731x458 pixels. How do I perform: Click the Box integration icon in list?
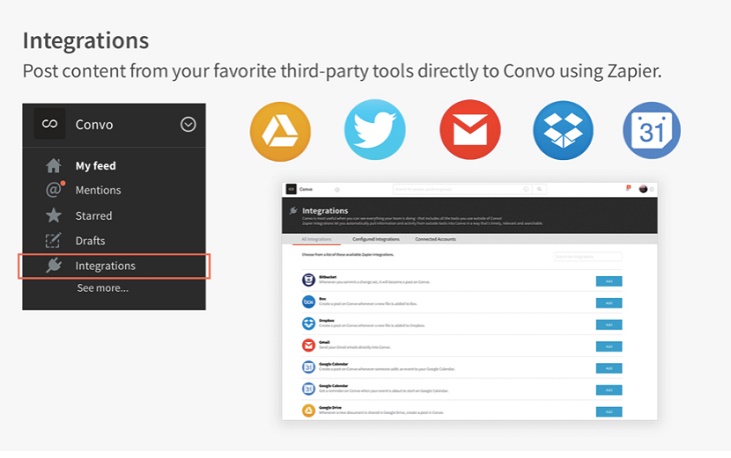pos(308,301)
